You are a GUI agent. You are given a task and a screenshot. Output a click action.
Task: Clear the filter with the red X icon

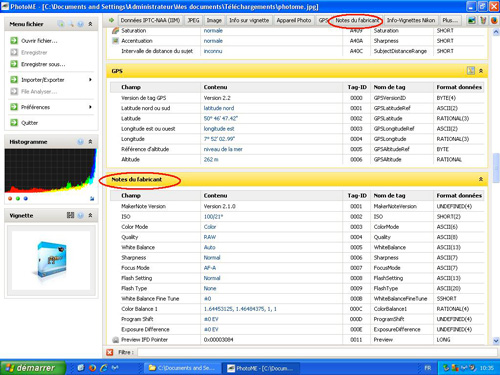click(109, 352)
